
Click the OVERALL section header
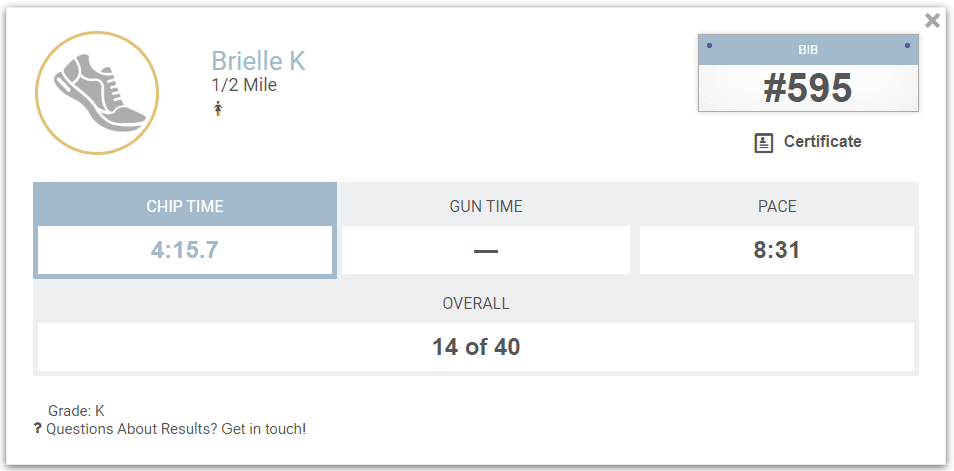point(476,304)
